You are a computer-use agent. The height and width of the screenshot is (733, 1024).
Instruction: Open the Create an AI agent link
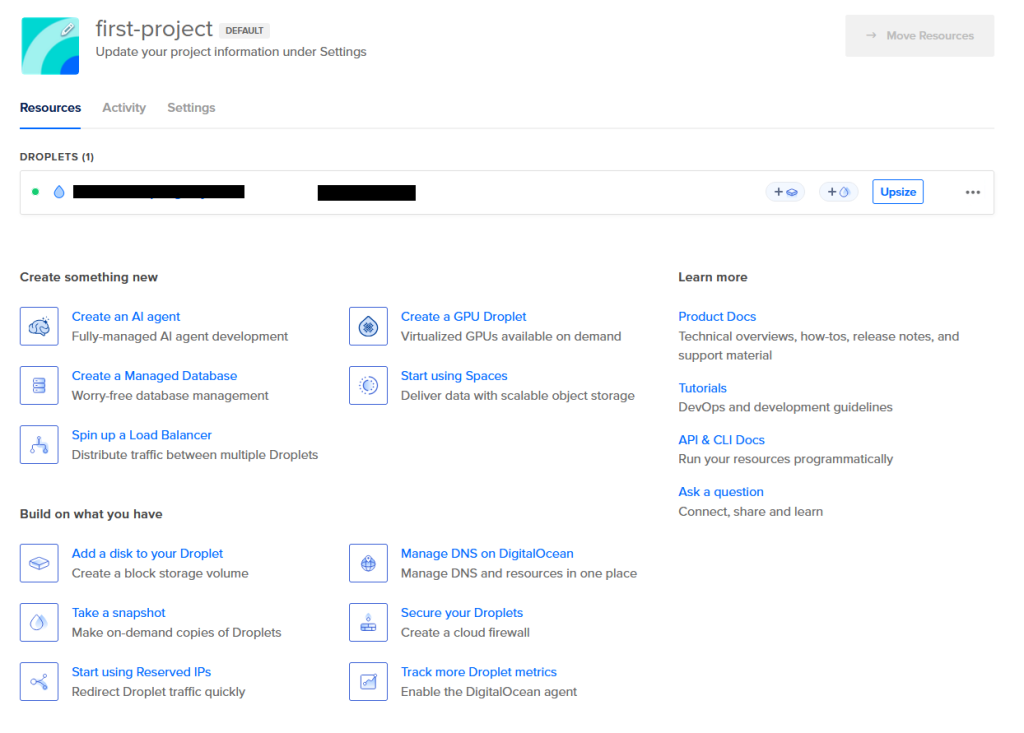126,317
